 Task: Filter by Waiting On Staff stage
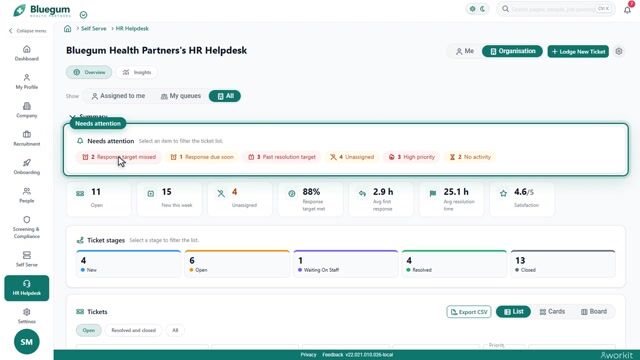pyautogui.click(x=346, y=264)
